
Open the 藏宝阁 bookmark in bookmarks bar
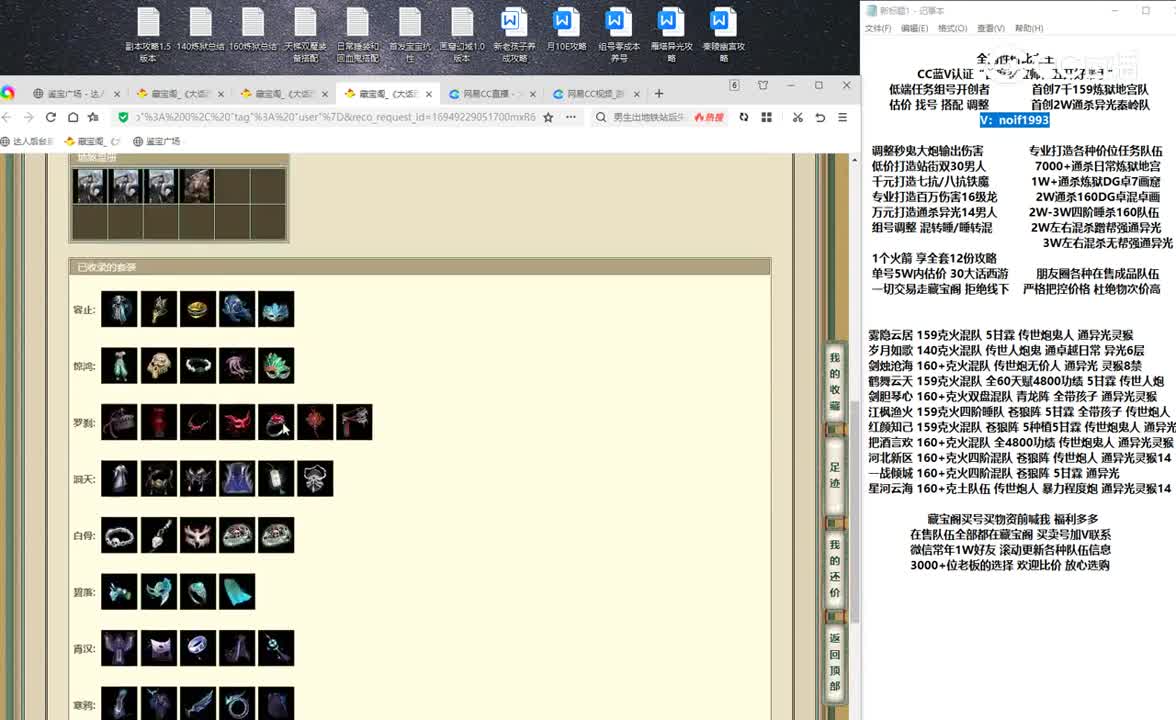click(92, 141)
